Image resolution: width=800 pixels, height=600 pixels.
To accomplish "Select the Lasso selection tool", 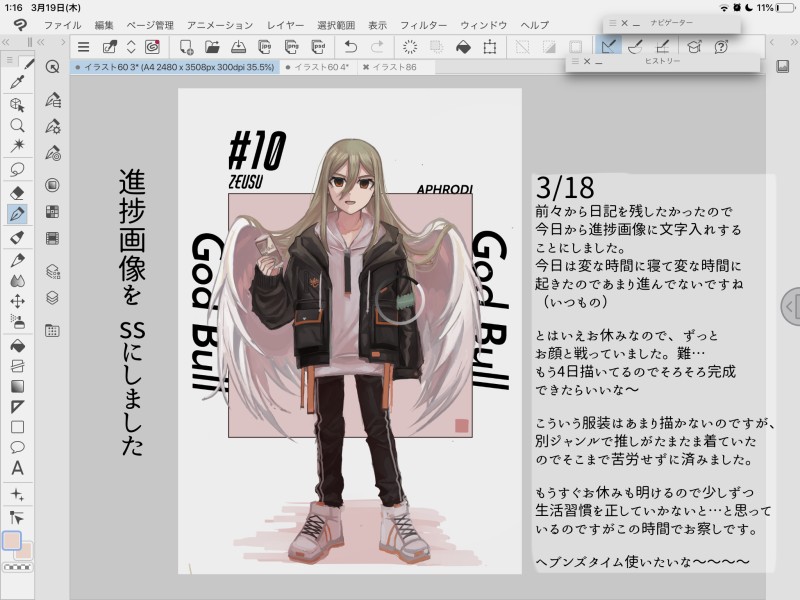I will (x=17, y=168).
